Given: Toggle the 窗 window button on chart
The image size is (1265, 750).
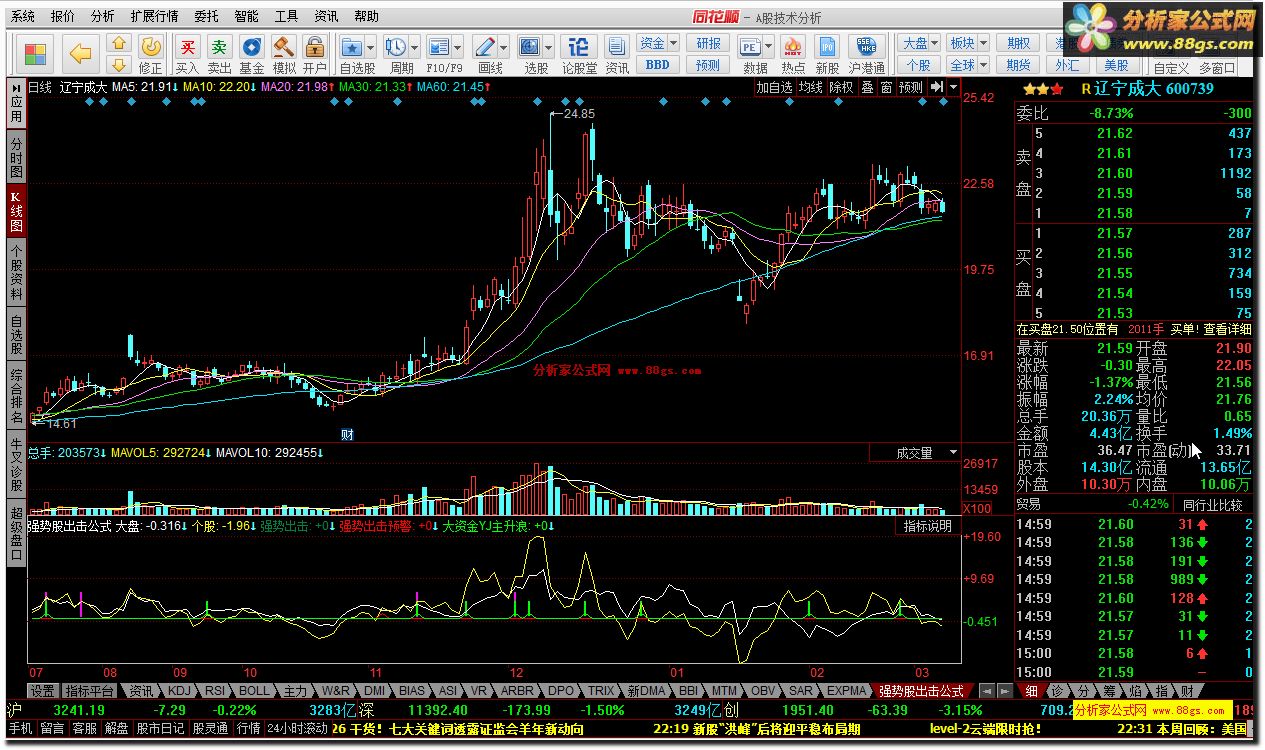Looking at the screenshot, I should [x=886, y=88].
